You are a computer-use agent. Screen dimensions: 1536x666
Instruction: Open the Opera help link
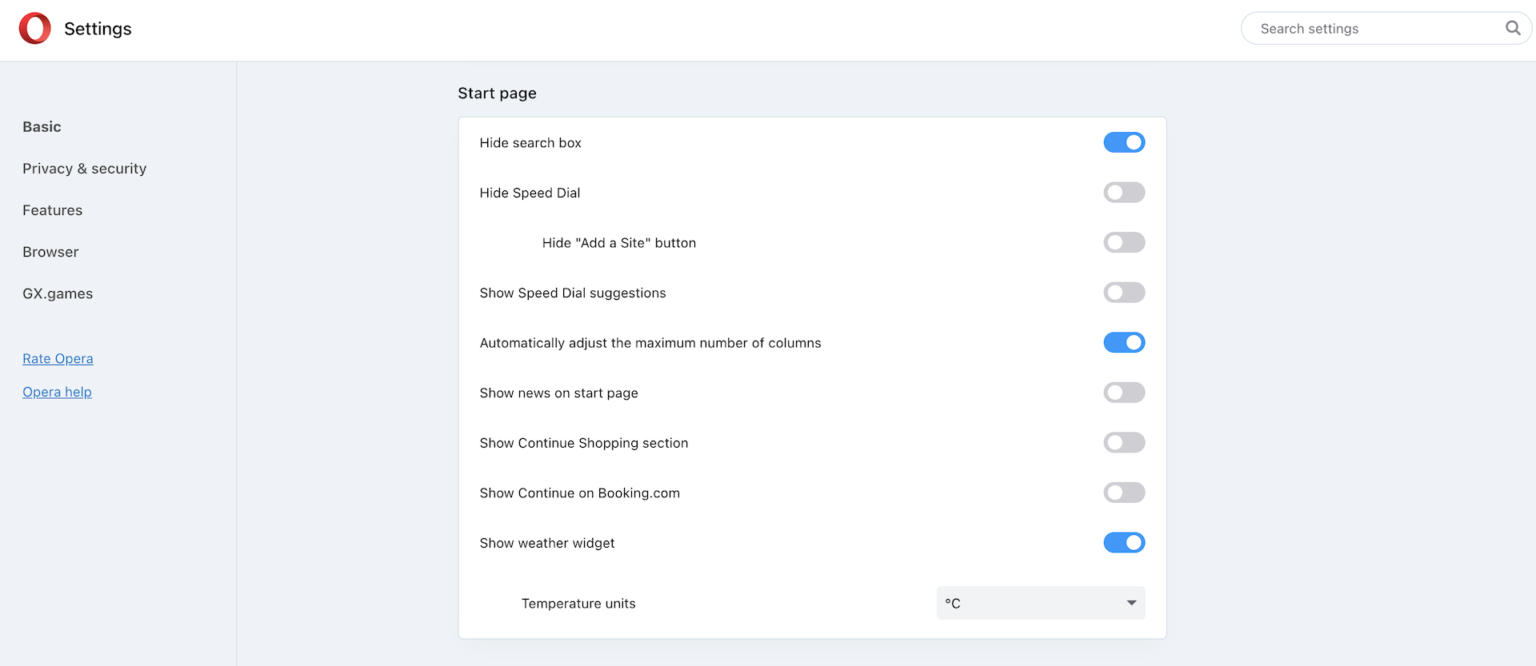[57, 391]
